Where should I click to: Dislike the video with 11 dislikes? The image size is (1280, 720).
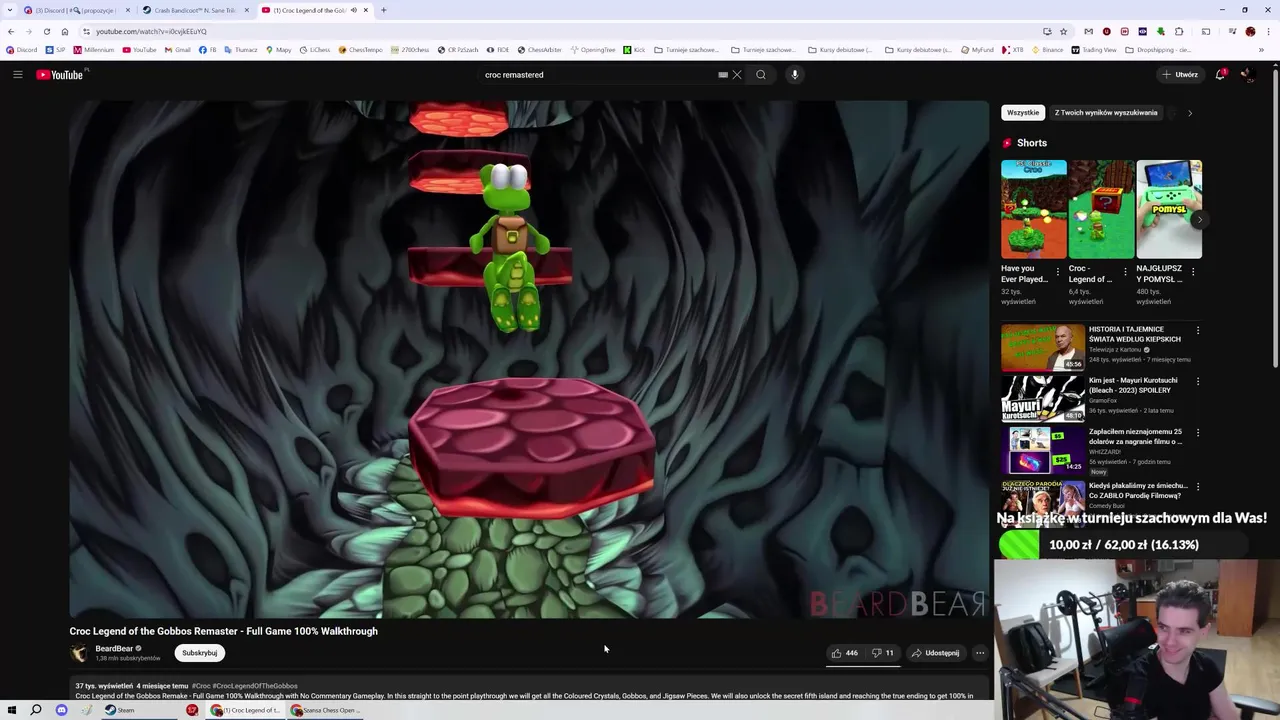pyautogui.click(x=882, y=653)
